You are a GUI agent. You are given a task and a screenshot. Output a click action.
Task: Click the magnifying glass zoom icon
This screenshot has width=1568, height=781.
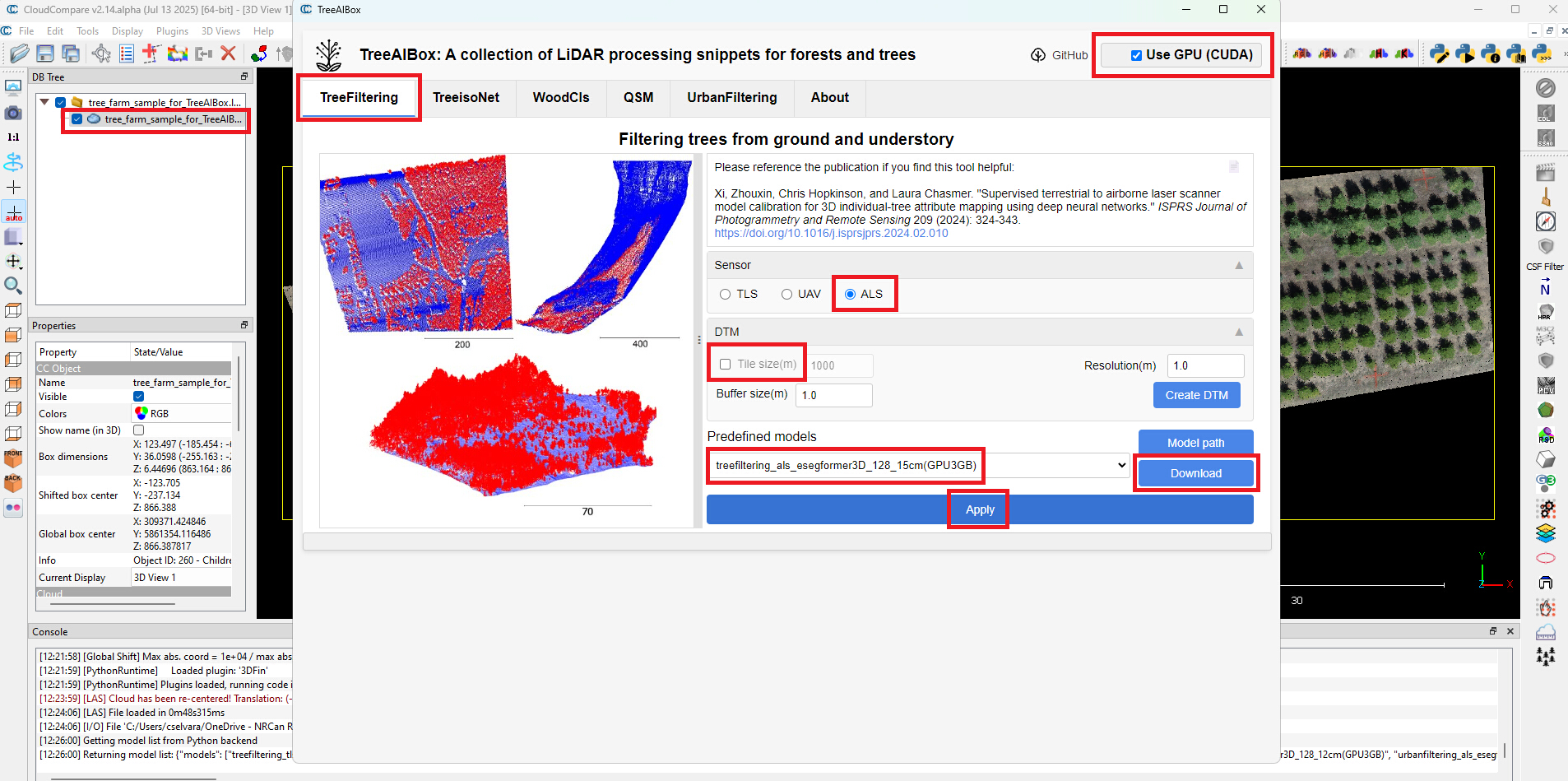pyautogui.click(x=13, y=286)
